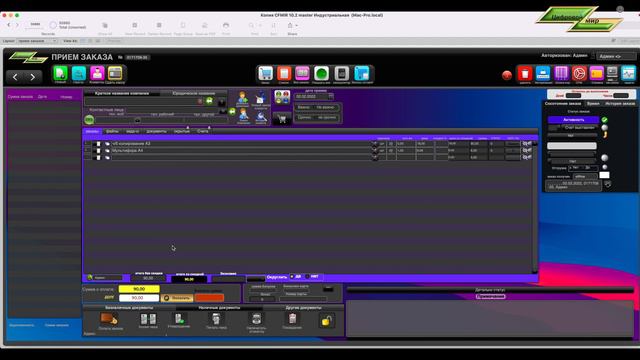The height and width of the screenshot is (360, 640).
Task: Click the add-client person icon with green arrow
Action: [x=243, y=98]
